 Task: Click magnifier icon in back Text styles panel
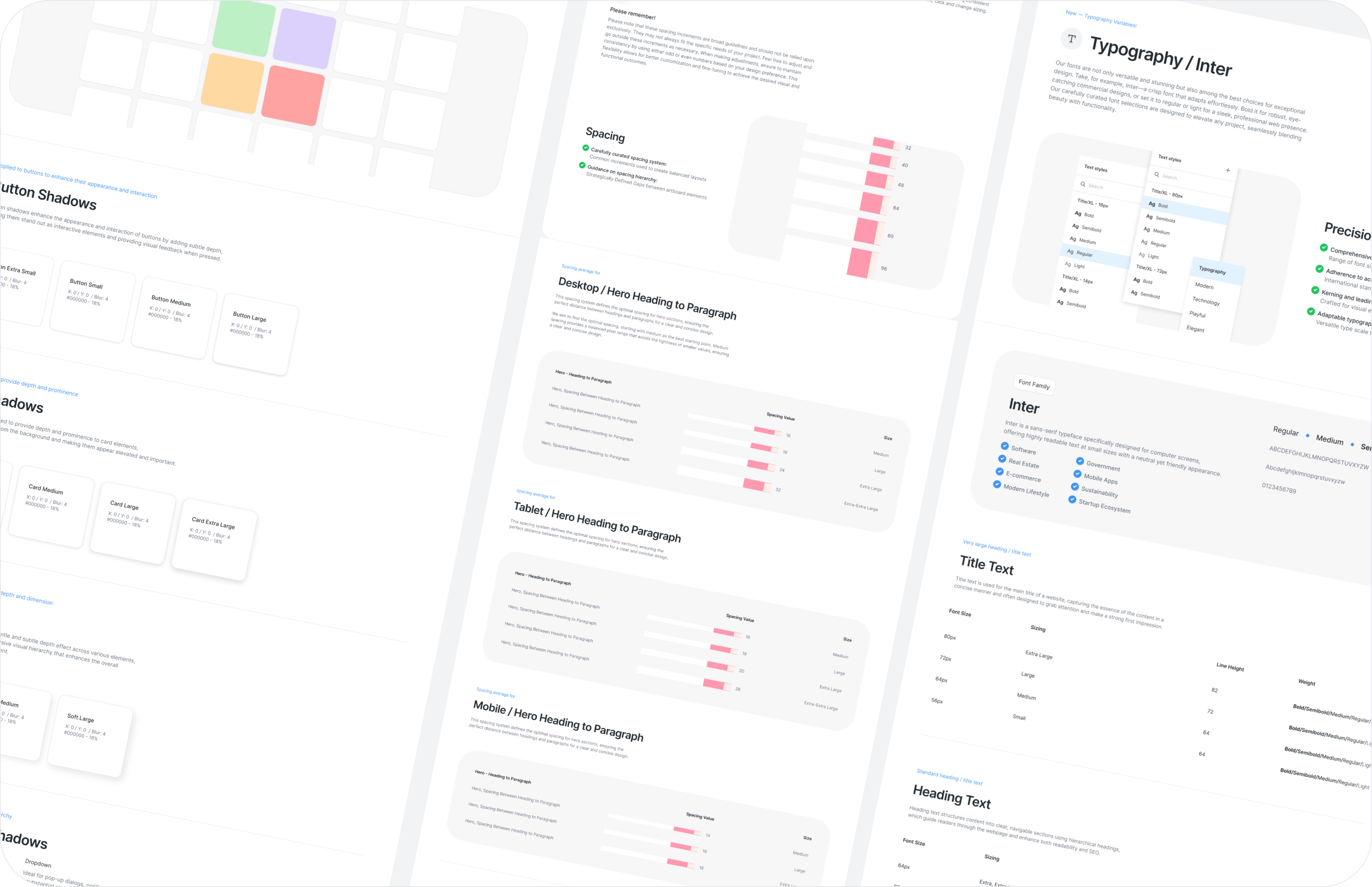[x=1083, y=184]
